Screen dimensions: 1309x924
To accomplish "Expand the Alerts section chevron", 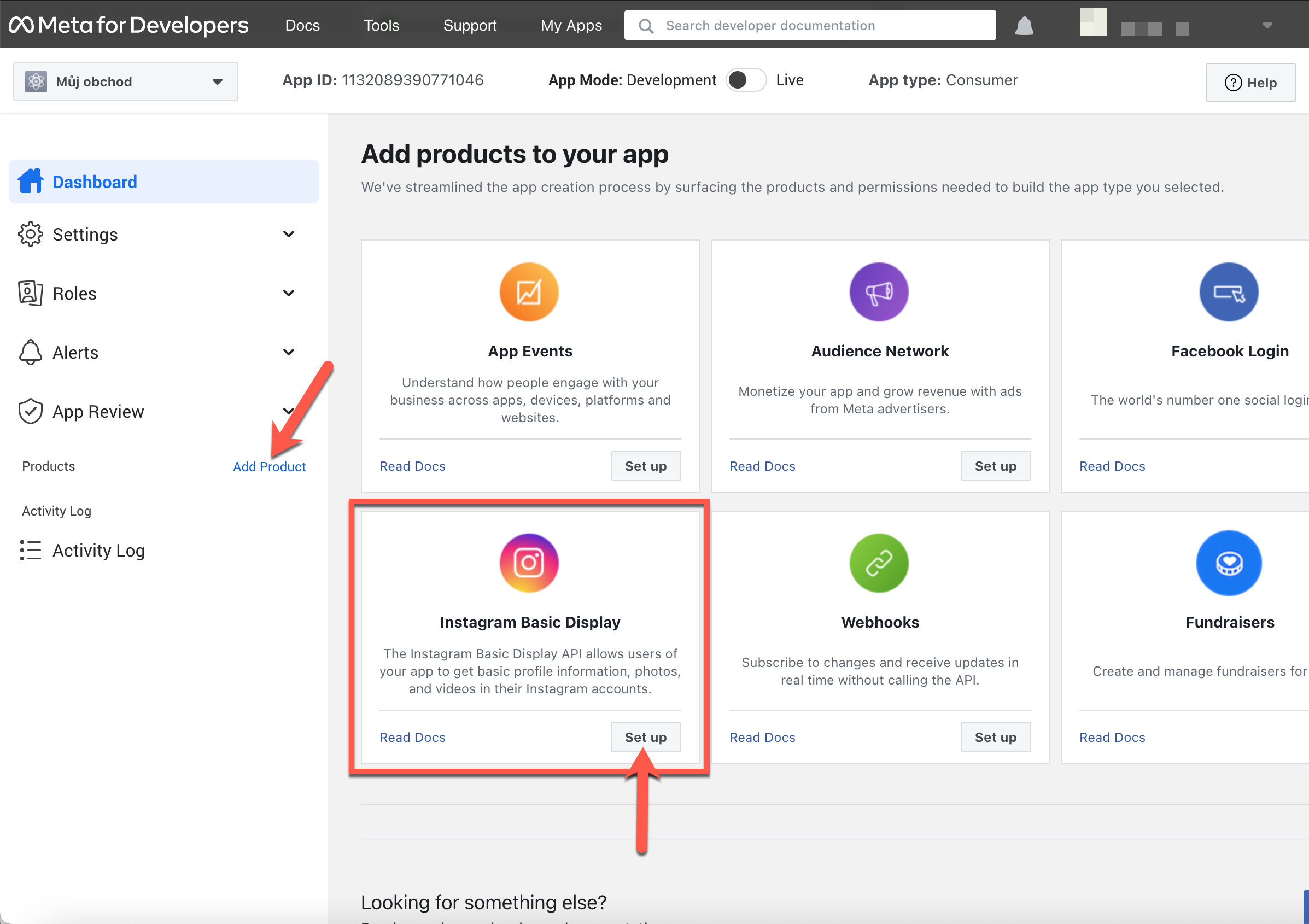I will [x=289, y=352].
